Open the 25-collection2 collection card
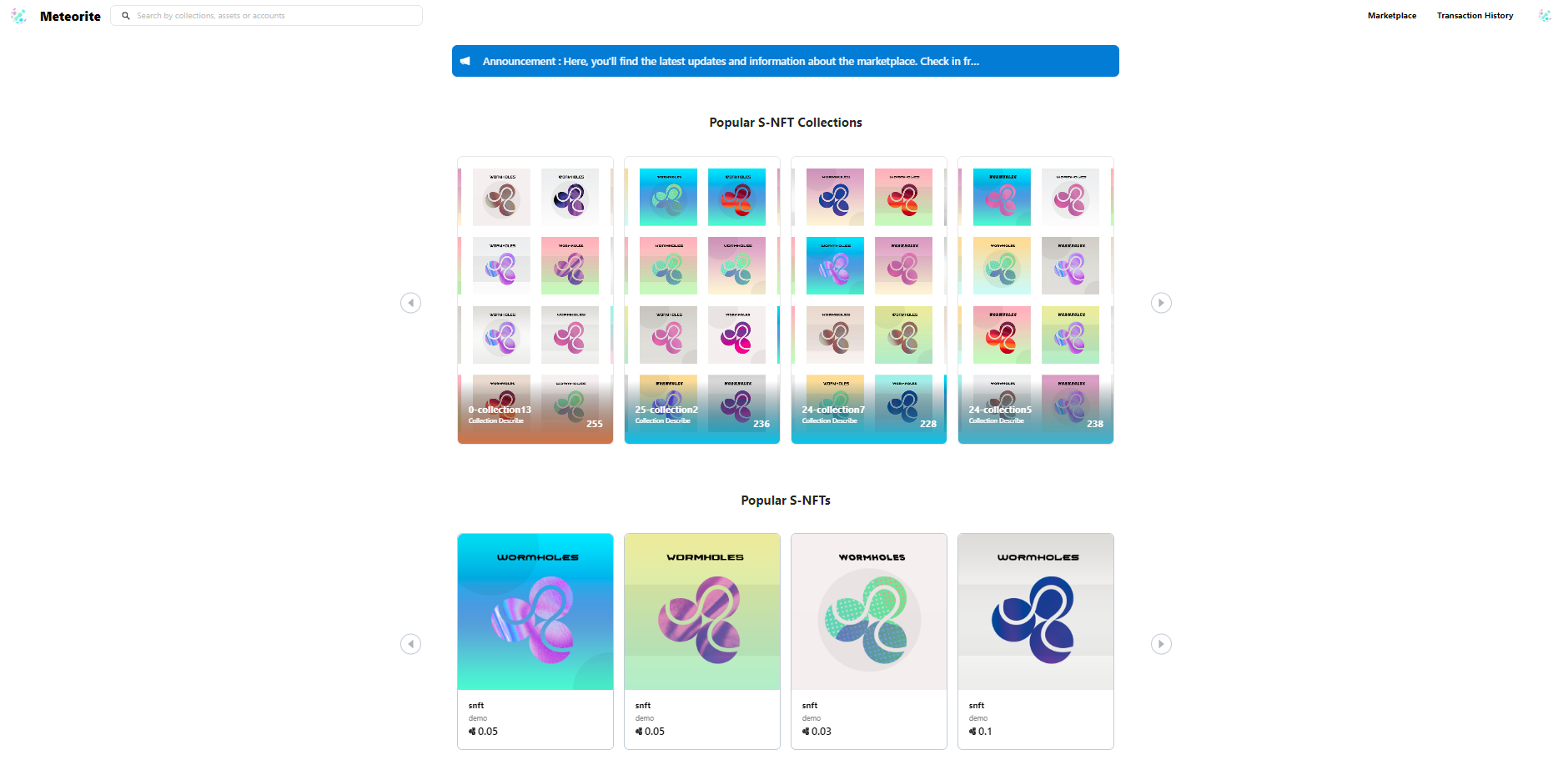 click(702, 300)
